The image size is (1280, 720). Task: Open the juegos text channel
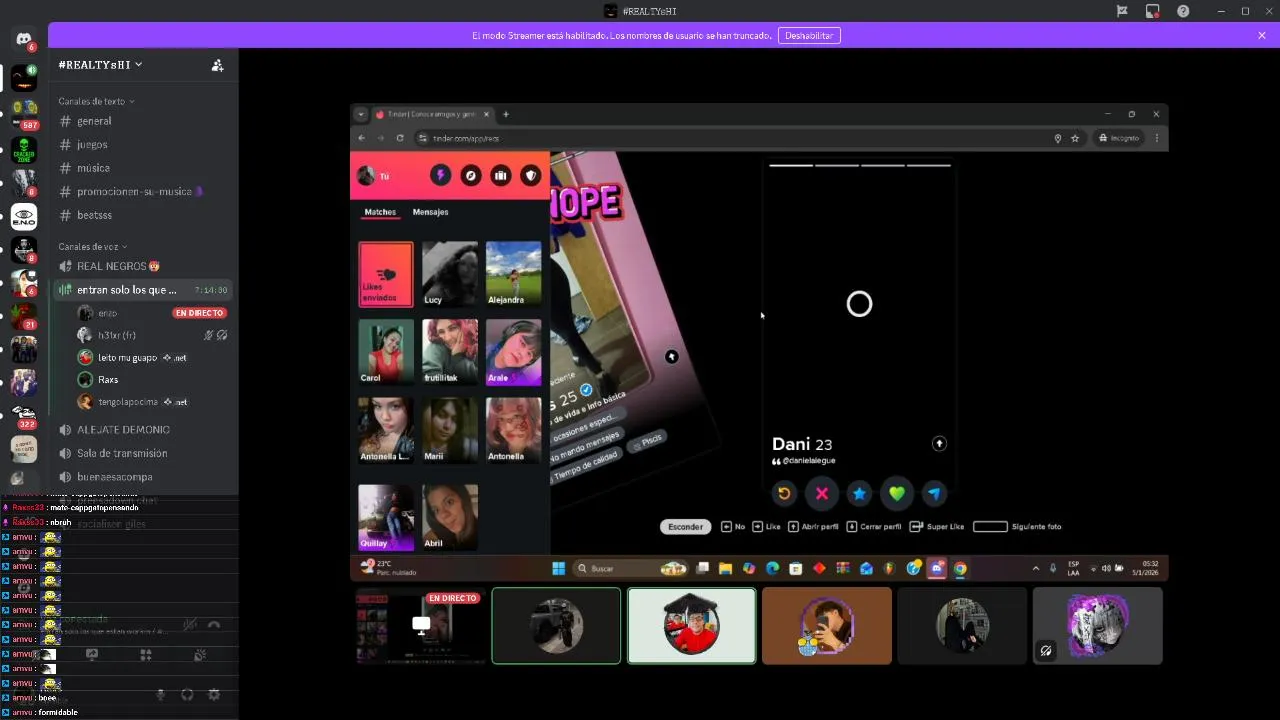tap(144, 144)
